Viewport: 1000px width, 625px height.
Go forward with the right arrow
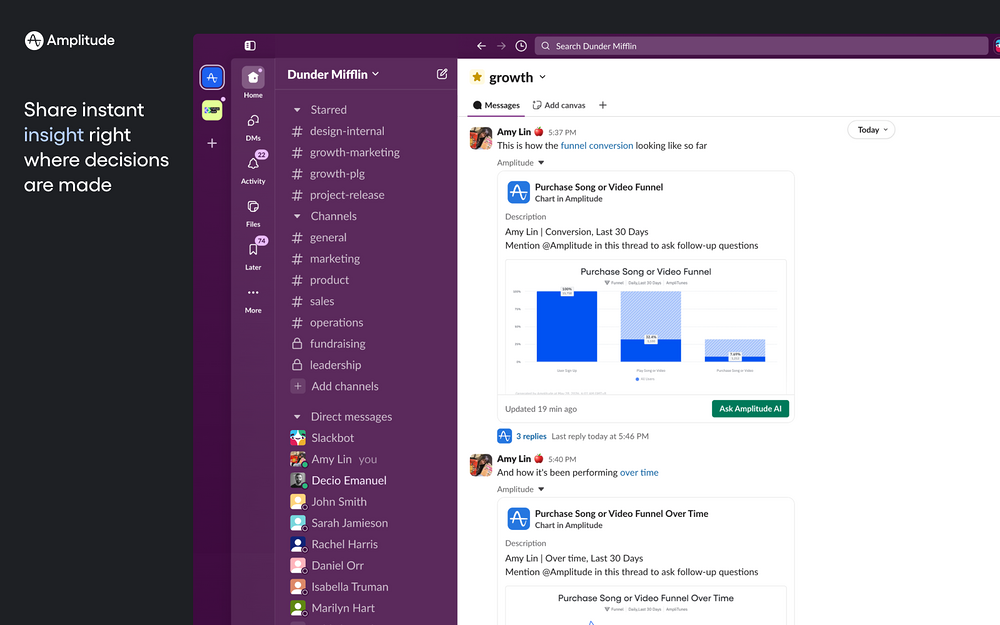pos(501,46)
